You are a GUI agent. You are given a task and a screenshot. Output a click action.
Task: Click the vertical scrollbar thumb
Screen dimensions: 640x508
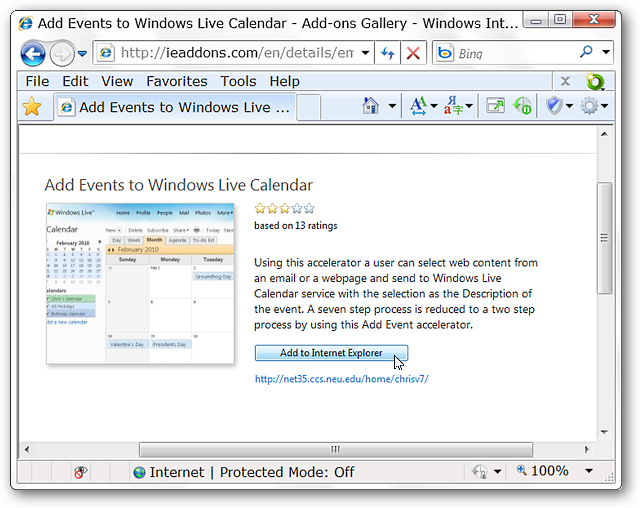pos(604,238)
